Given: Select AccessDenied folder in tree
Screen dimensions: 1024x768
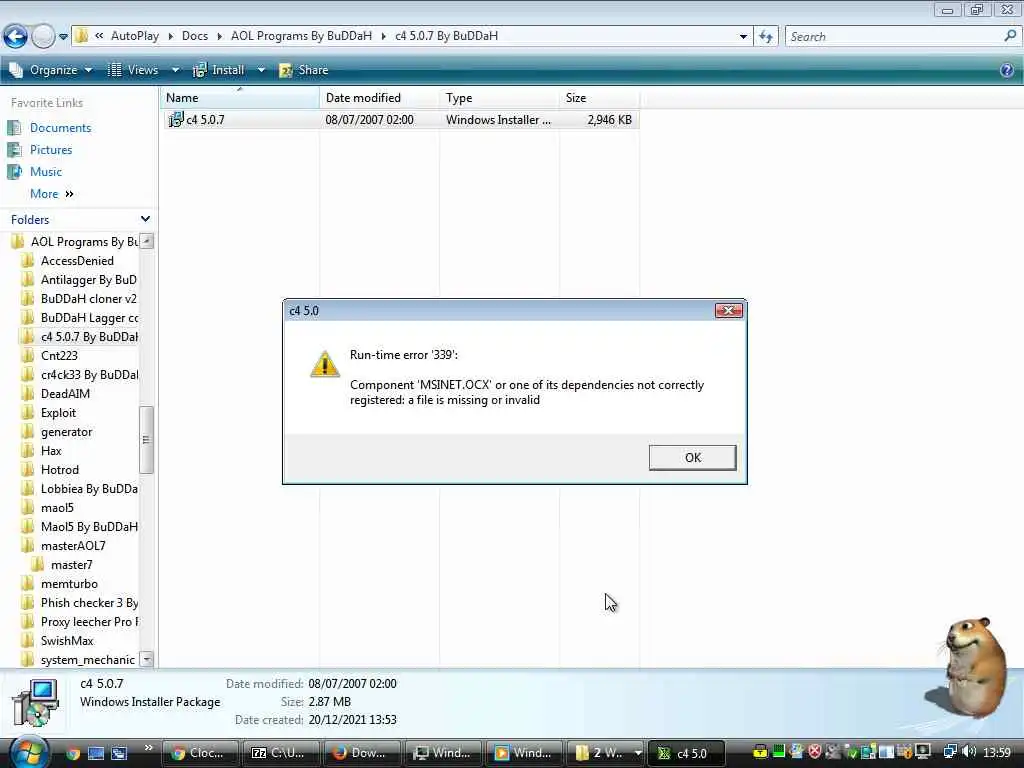Looking at the screenshot, I should point(77,261).
